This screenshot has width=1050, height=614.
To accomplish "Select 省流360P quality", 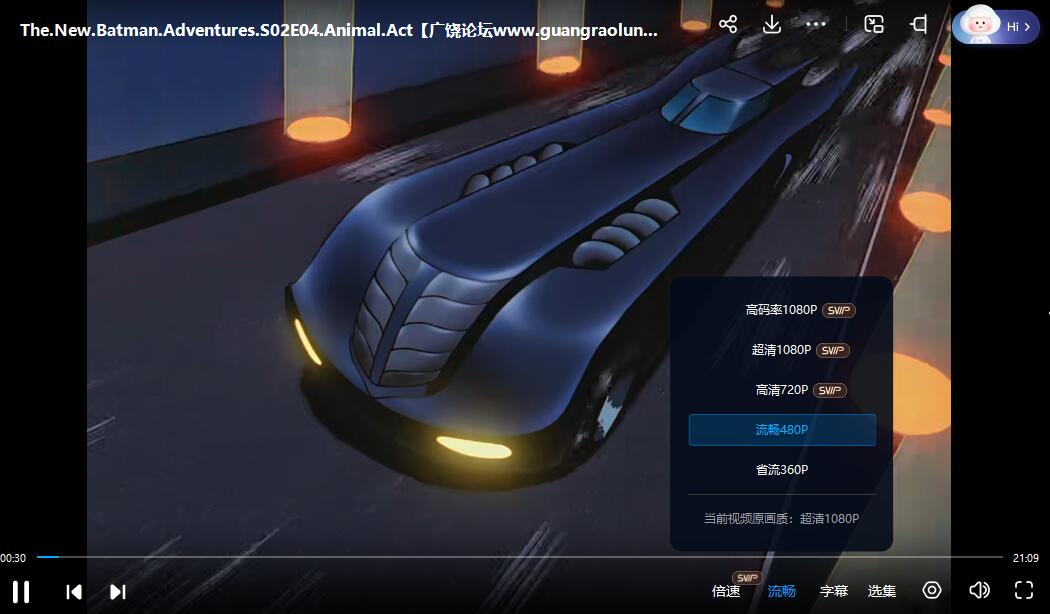I will (x=781, y=470).
